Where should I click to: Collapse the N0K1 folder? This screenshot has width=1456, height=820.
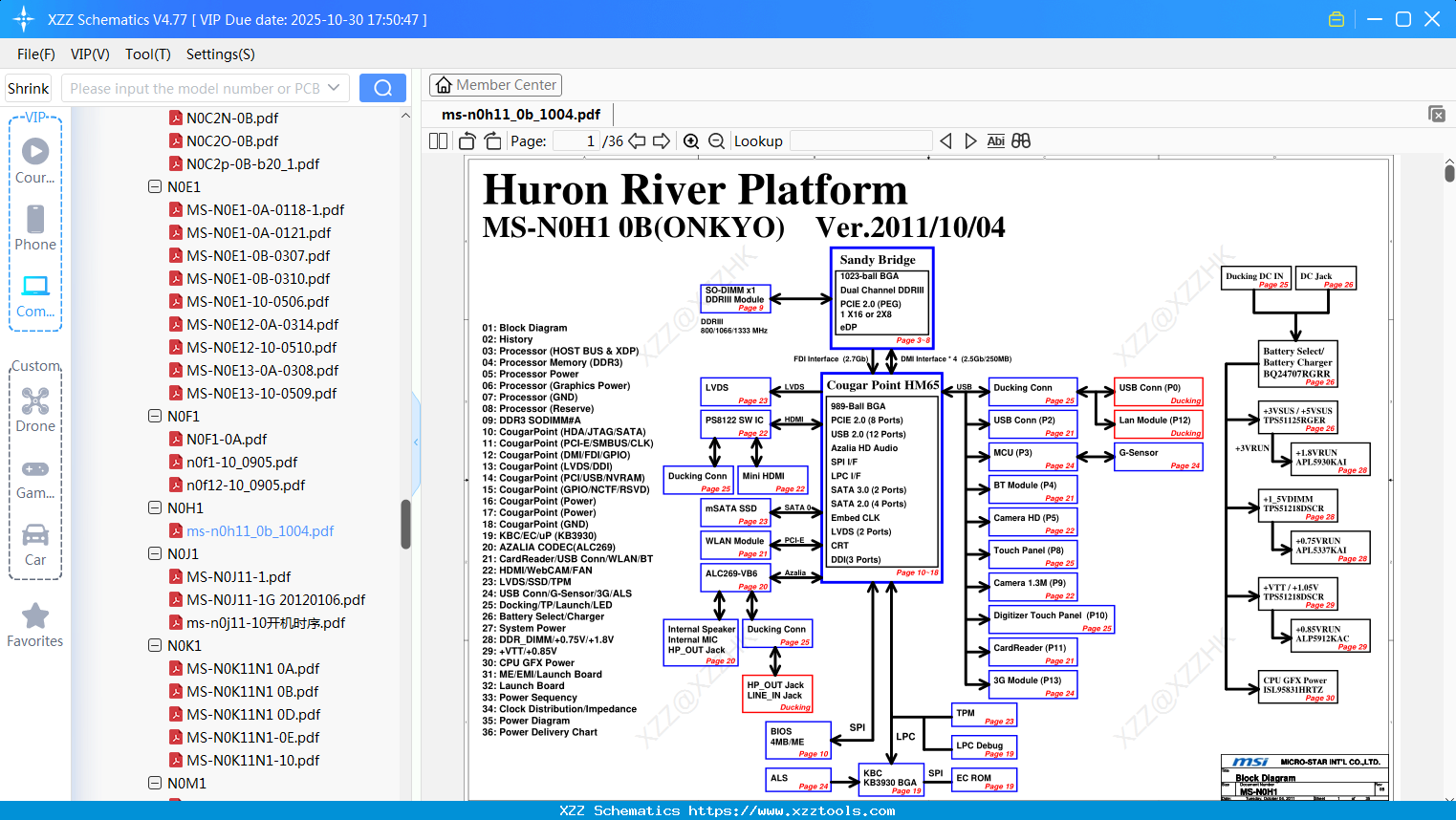coord(155,646)
